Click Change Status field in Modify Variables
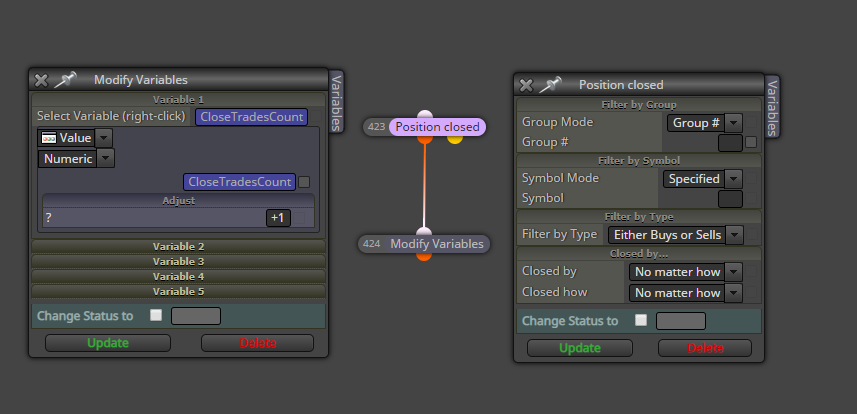The width and height of the screenshot is (857, 414). coord(196,316)
